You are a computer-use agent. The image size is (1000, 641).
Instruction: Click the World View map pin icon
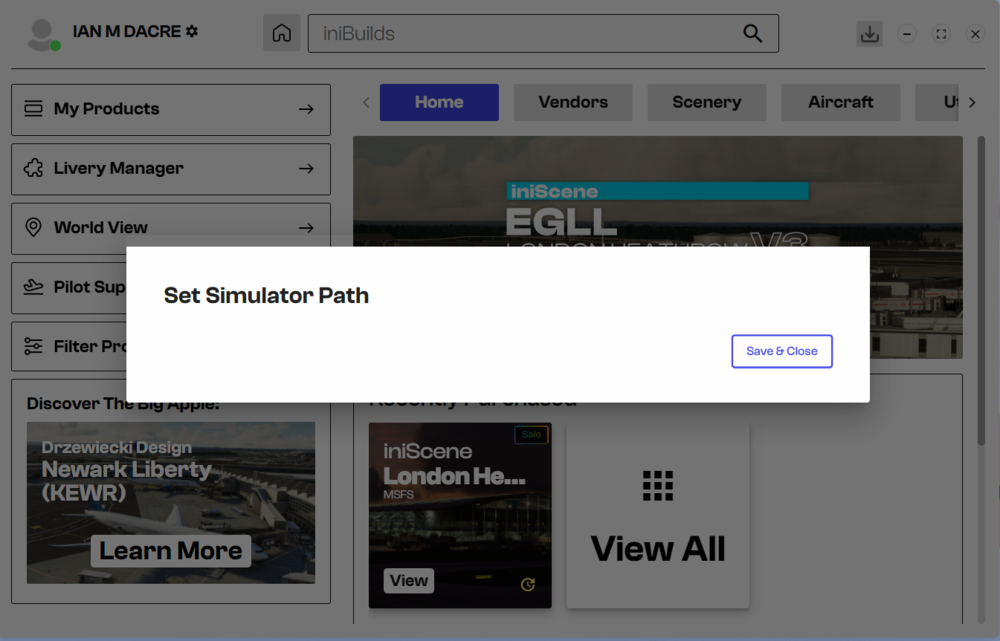coord(33,228)
